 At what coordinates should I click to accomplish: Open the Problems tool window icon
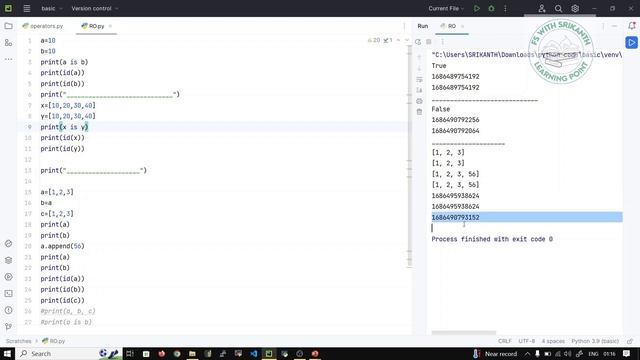(x=8, y=310)
